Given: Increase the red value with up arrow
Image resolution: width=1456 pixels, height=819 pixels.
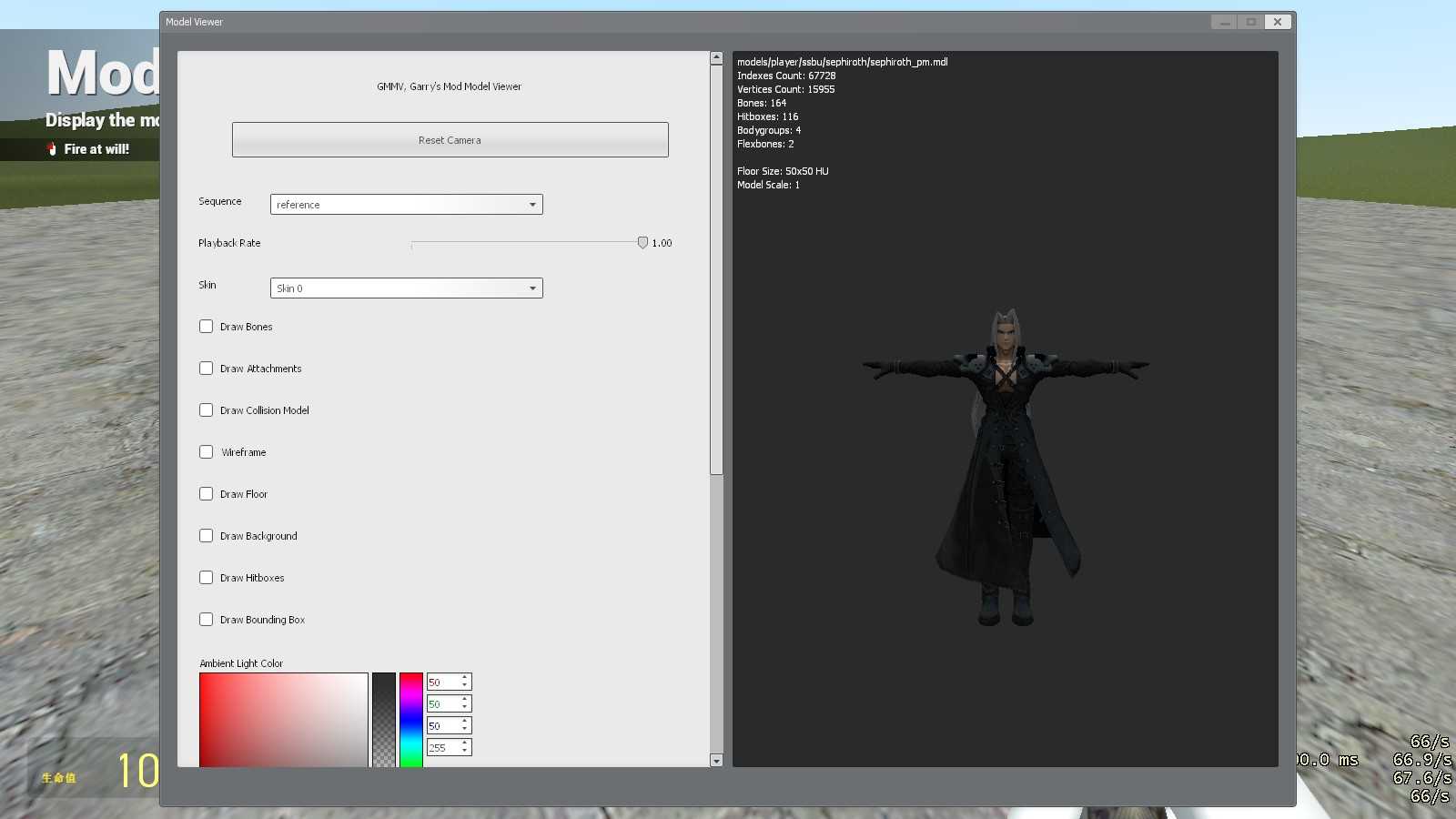Looking at the screenshot, I should 465,677.
